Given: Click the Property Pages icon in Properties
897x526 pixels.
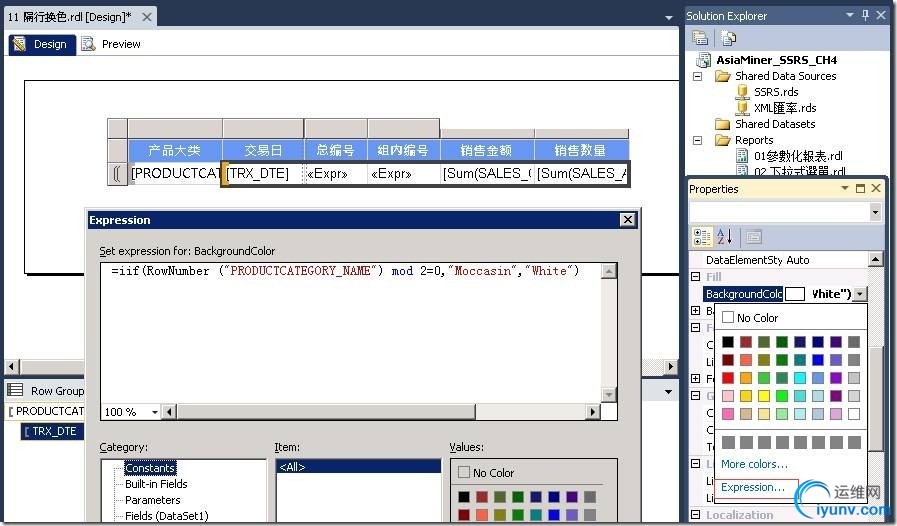Looking at the screenshot, I should point(753,236).
